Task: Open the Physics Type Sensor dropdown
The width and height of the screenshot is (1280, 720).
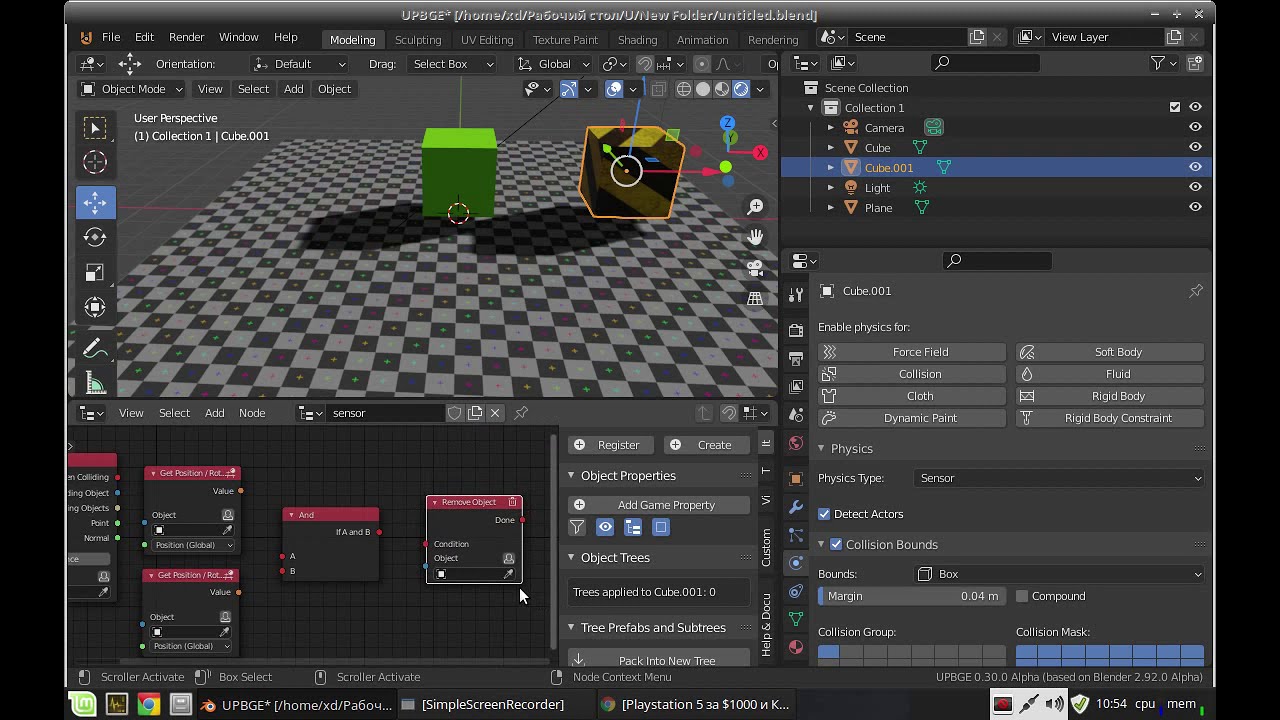Action: click(1059, 478)
